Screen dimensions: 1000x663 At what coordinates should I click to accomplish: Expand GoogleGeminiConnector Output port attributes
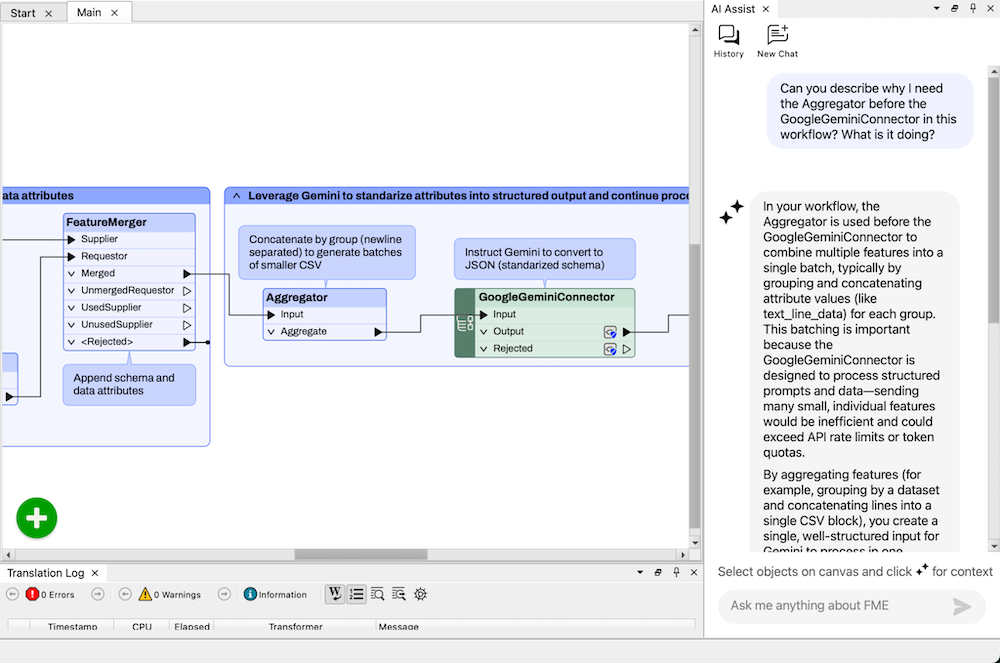[483, 332]
